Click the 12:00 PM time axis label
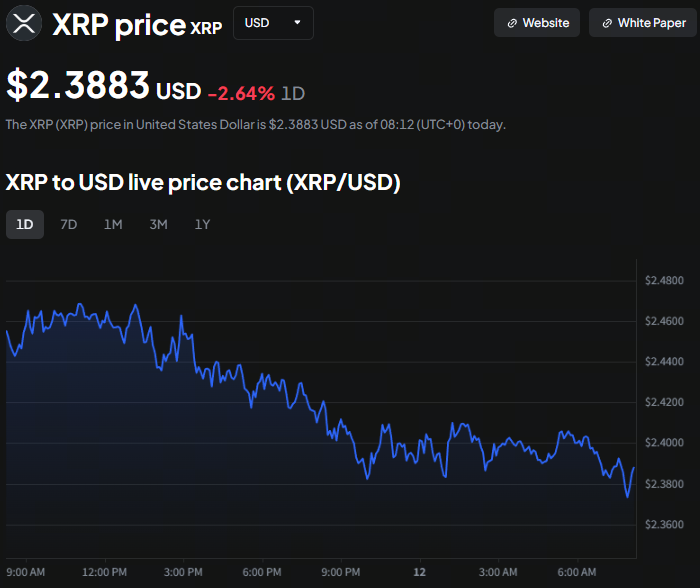The image size is (700, 588). pos(104,572)
